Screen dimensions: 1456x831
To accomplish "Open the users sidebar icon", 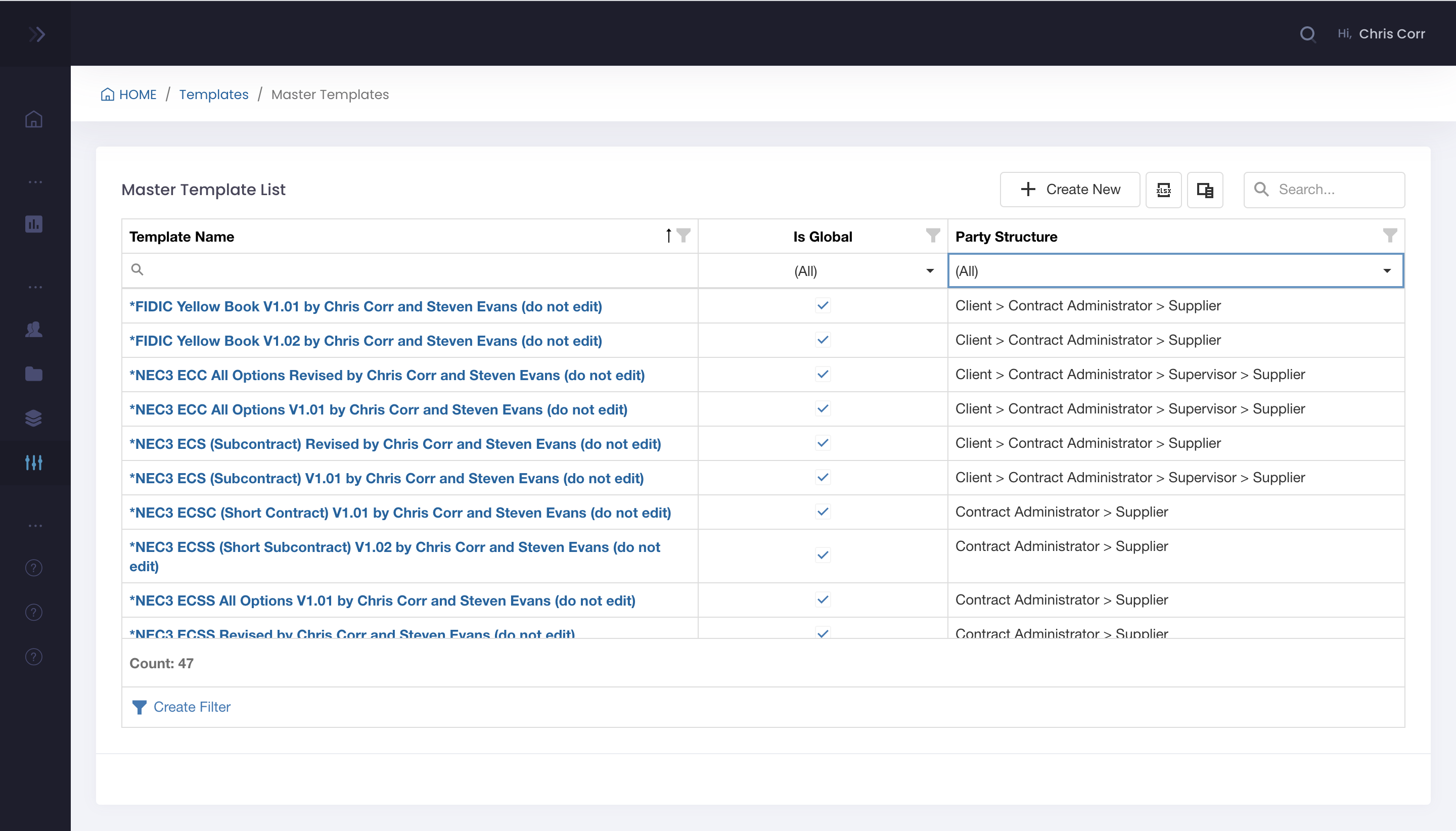I will 34,330.
